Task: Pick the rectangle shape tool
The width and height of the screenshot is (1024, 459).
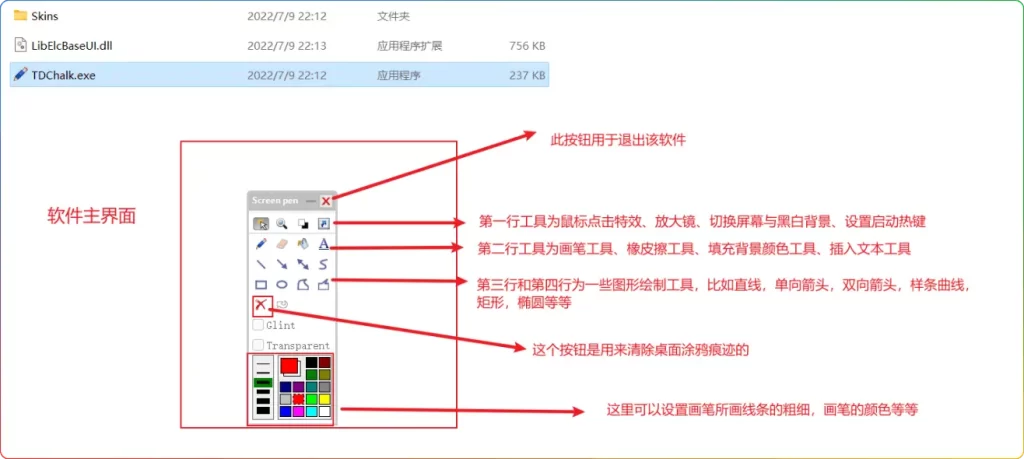Action: coord(261,285)
